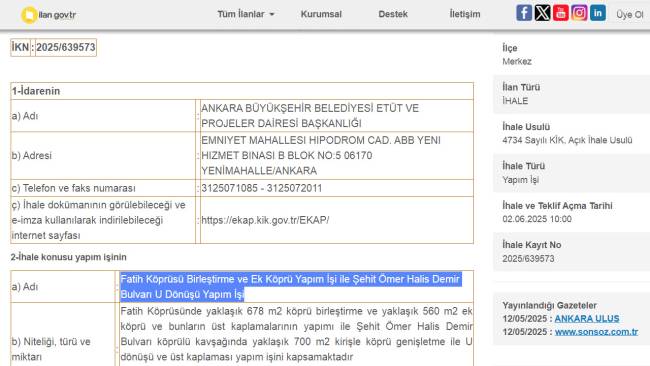Open the YouTube channel icon
The height and width of the screenshot is (366, 650).
pos(560,13)
